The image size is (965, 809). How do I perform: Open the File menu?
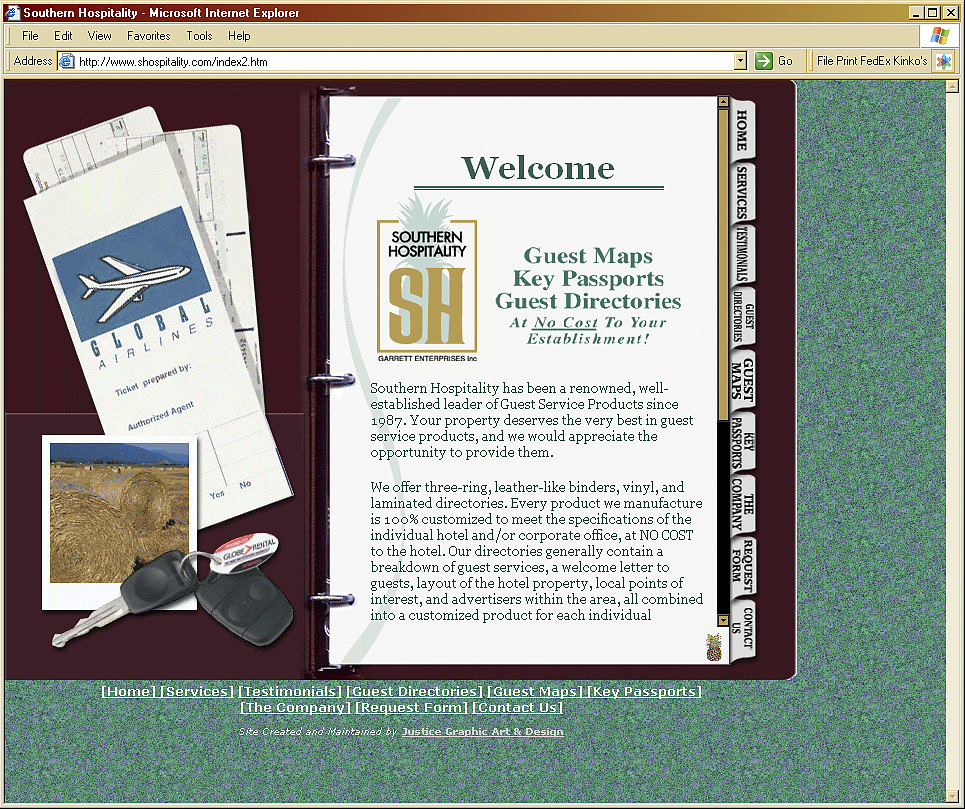pos(30,36)
